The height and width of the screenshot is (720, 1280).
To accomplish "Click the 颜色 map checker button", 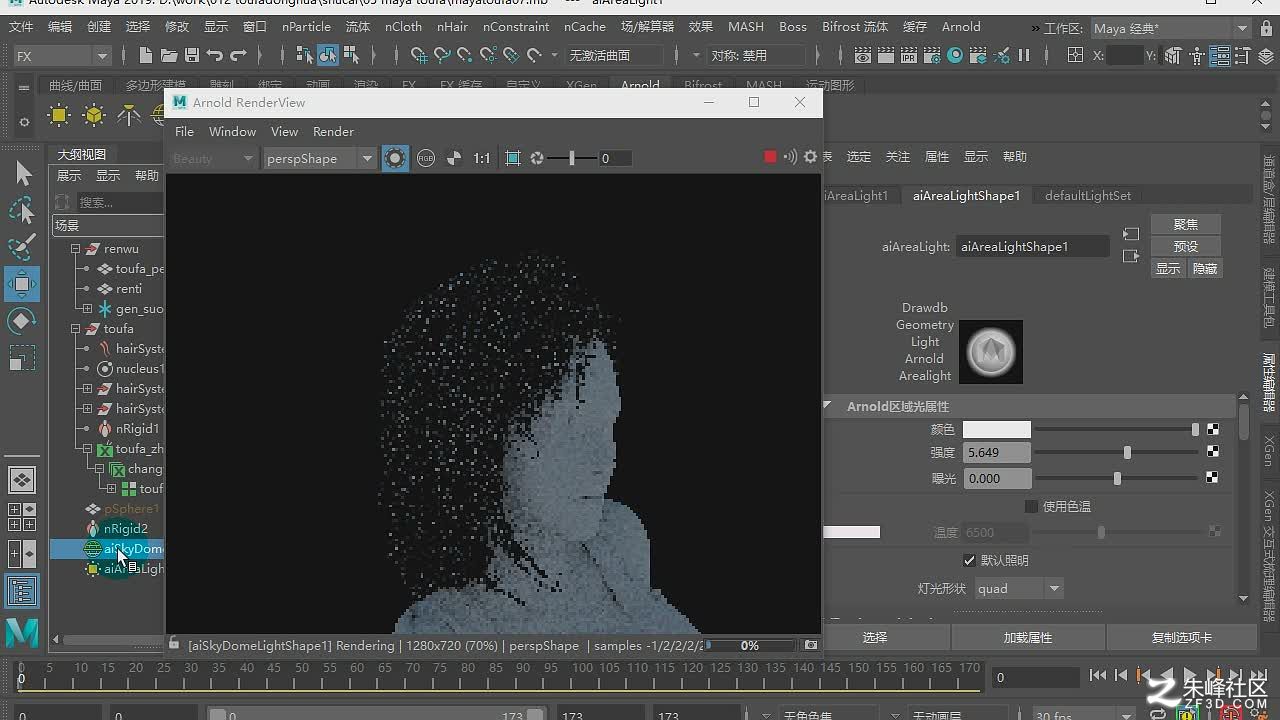I will coord(1213,429).
